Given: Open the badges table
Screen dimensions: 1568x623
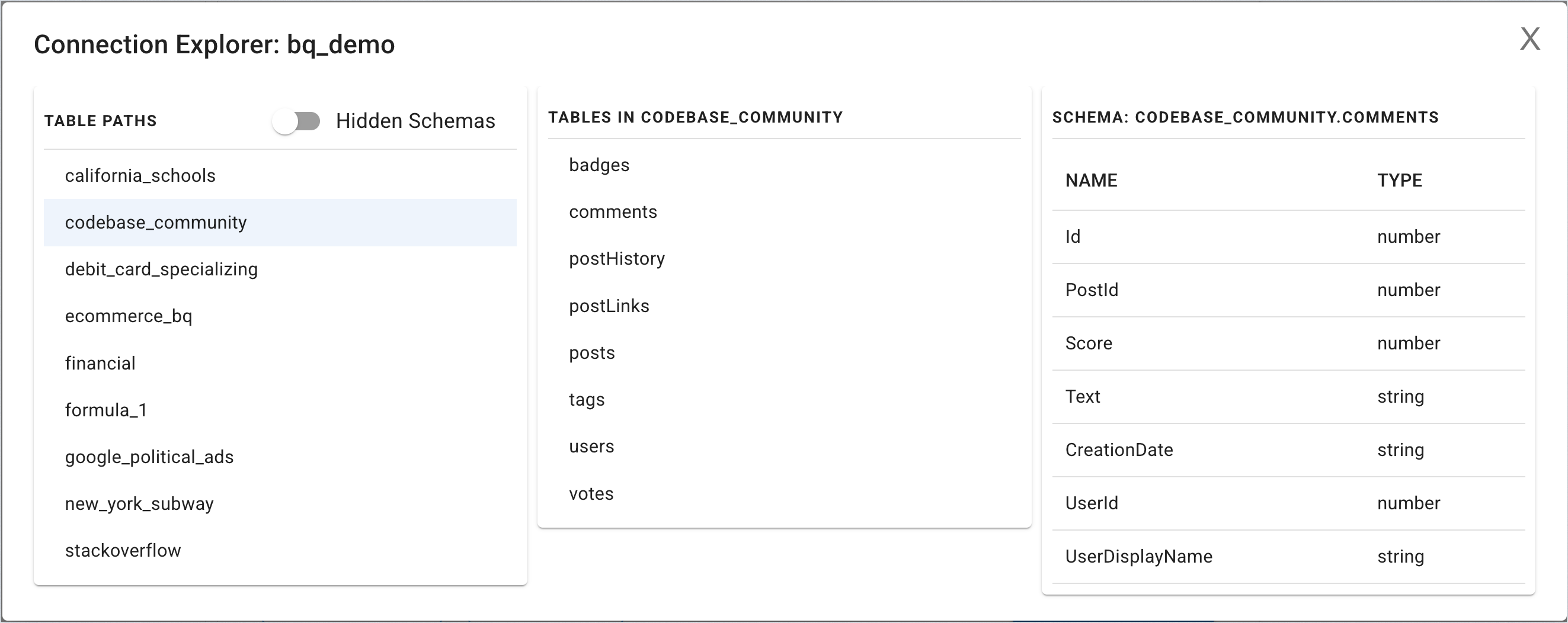Looking at the screenshot, I should [x=599, y=165].
